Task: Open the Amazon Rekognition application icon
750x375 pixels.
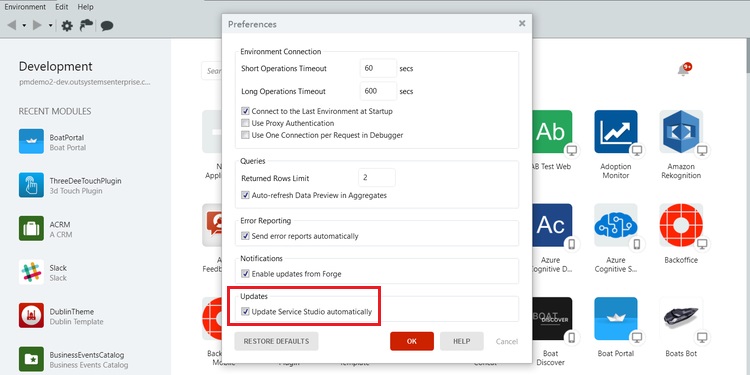Action: coord(681,132)
